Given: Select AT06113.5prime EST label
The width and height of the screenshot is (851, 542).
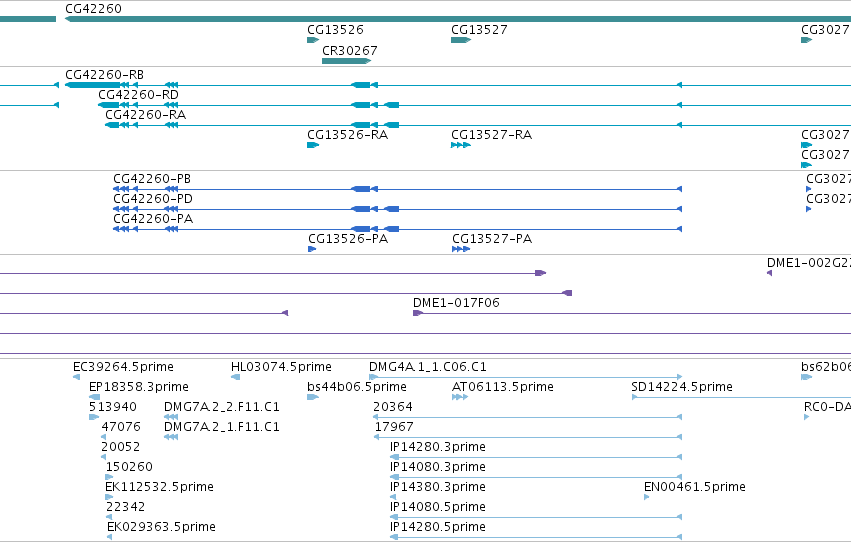Looking at the screenshot, I should 503,387.
